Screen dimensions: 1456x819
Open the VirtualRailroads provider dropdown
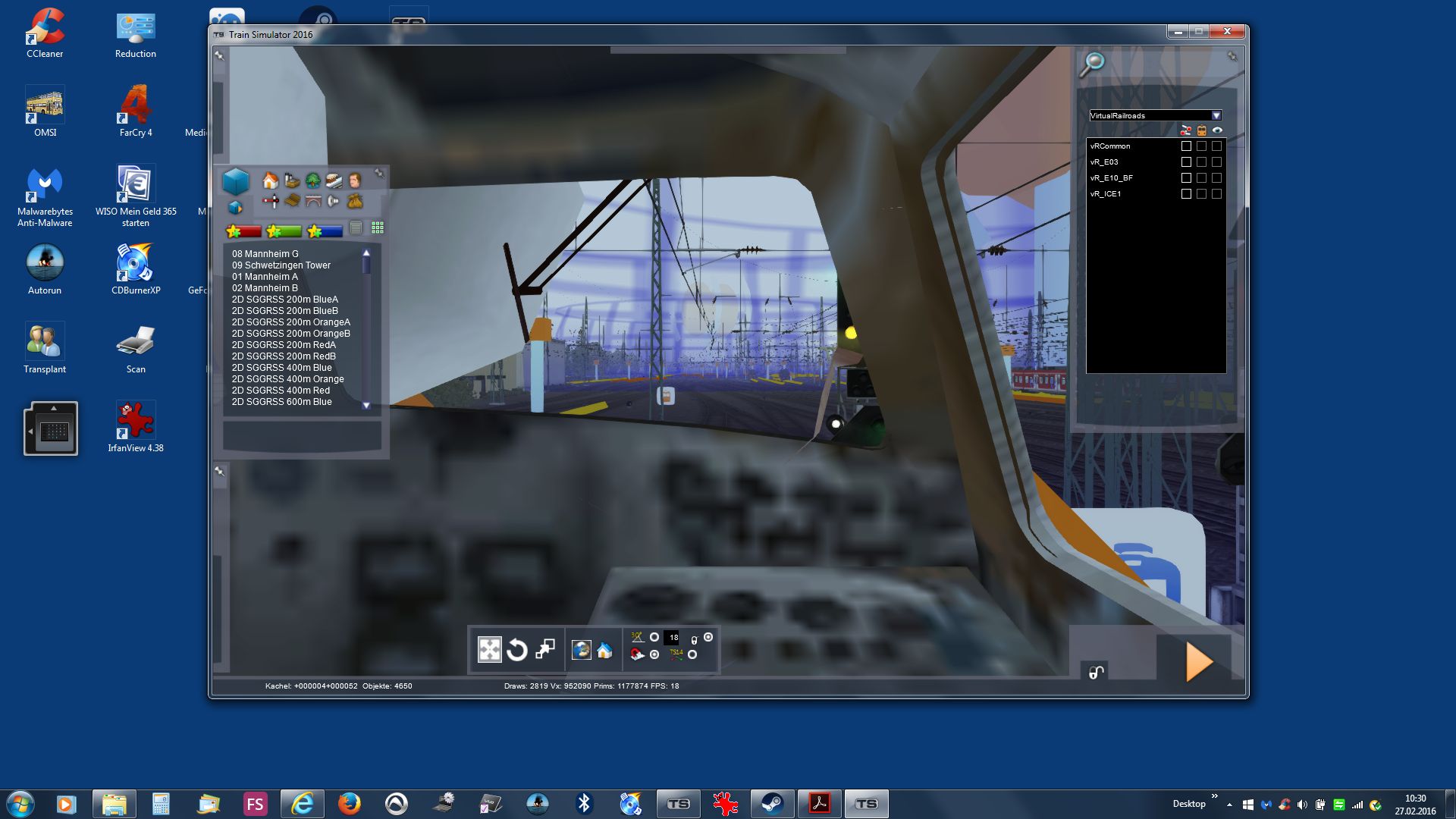pos(1216,115)
